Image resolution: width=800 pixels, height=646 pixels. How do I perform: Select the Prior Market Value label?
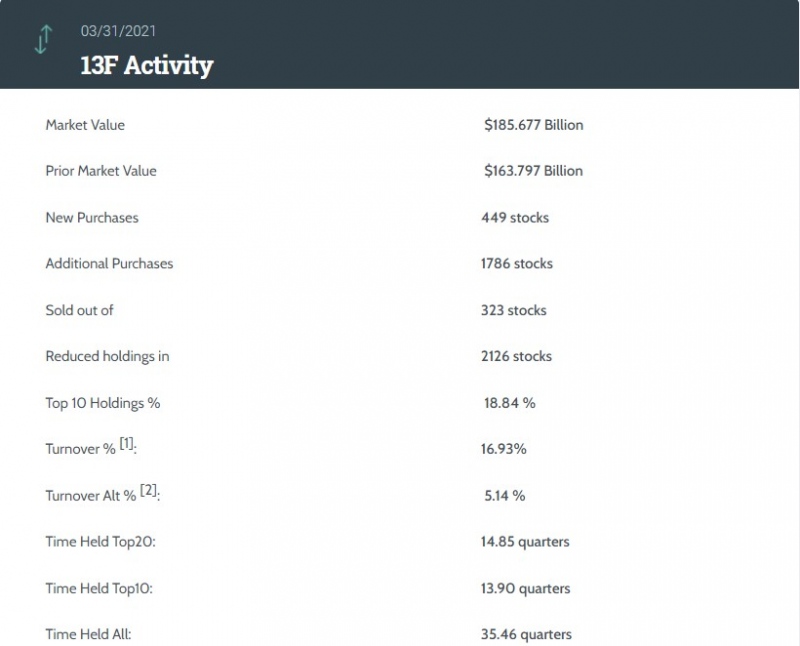[x=101, y=171]
